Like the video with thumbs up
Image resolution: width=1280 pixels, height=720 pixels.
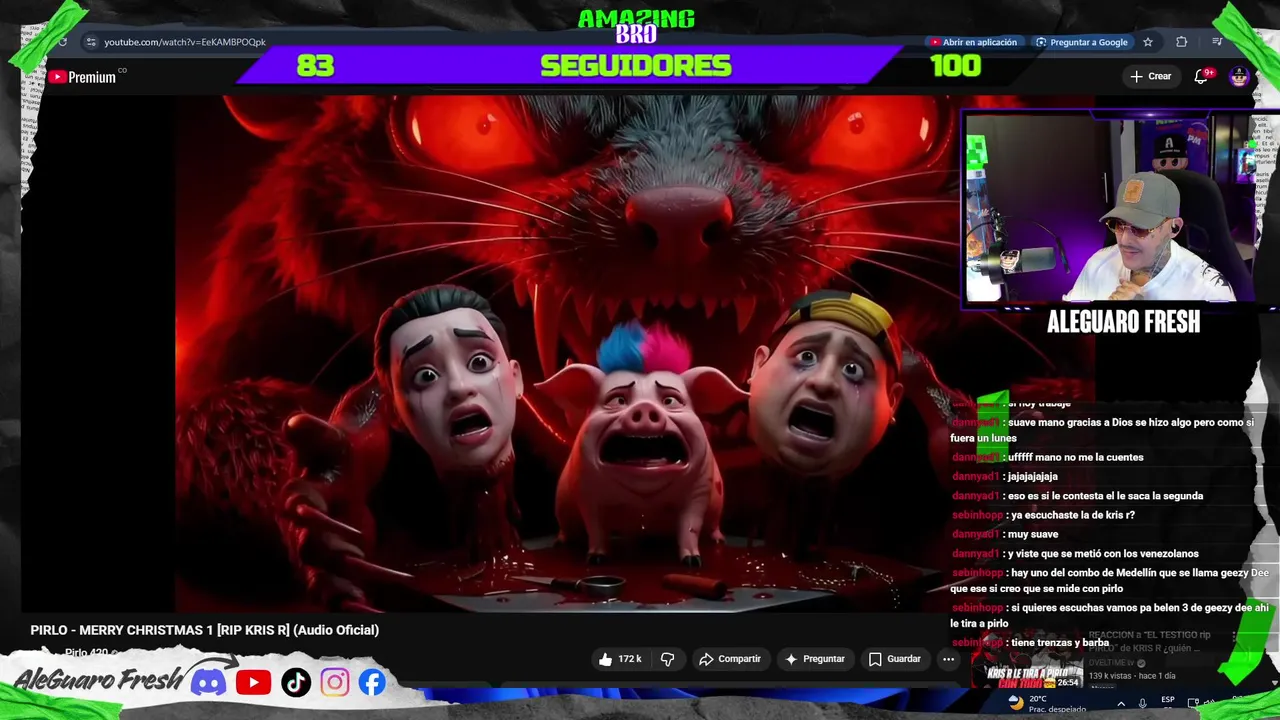[620, 659]
